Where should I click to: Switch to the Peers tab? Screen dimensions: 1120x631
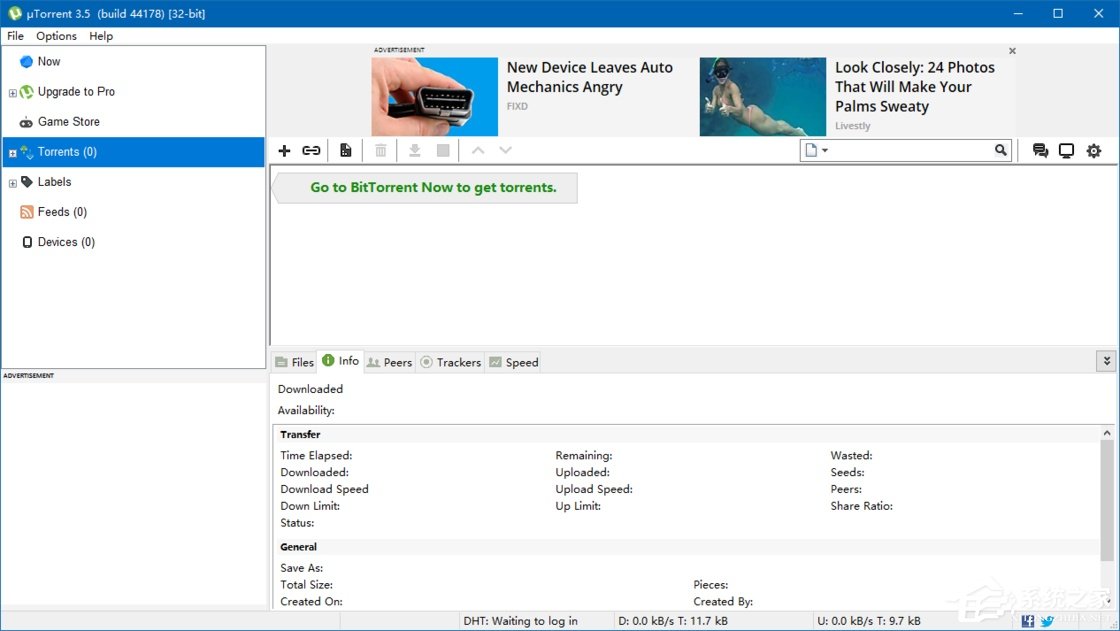[x=389, y=362]
